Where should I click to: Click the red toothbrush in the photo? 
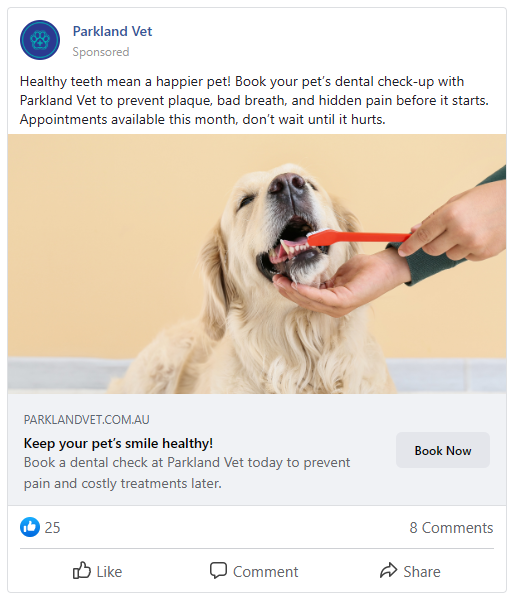(360, 237)
